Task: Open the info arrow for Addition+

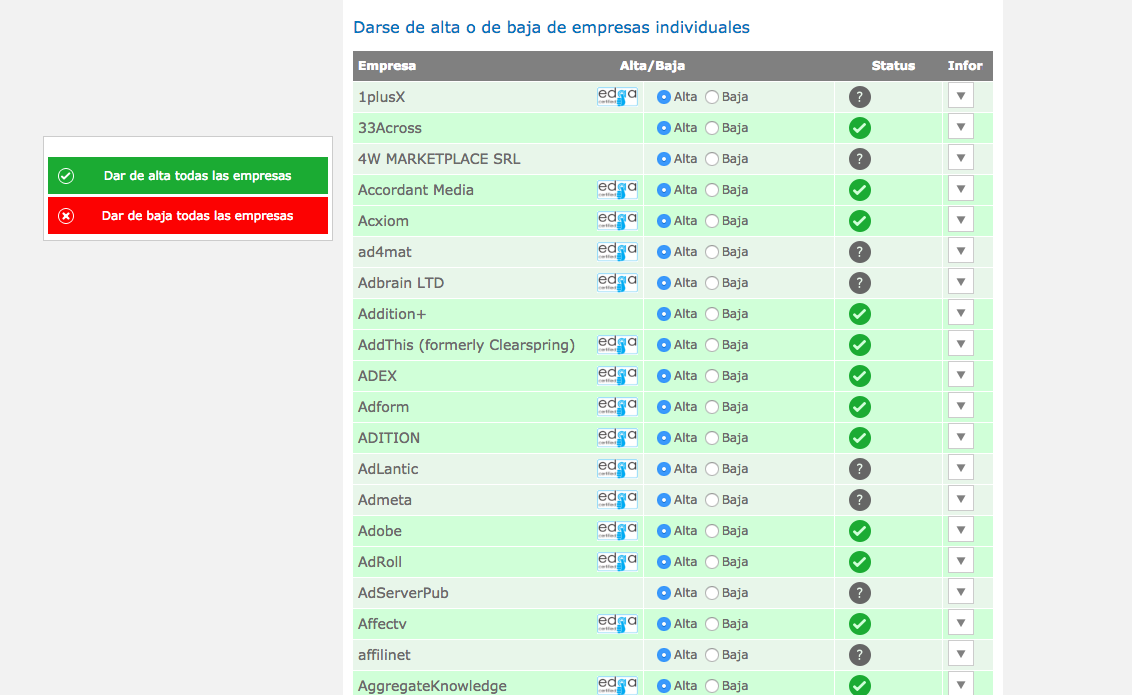Action: 961,313
